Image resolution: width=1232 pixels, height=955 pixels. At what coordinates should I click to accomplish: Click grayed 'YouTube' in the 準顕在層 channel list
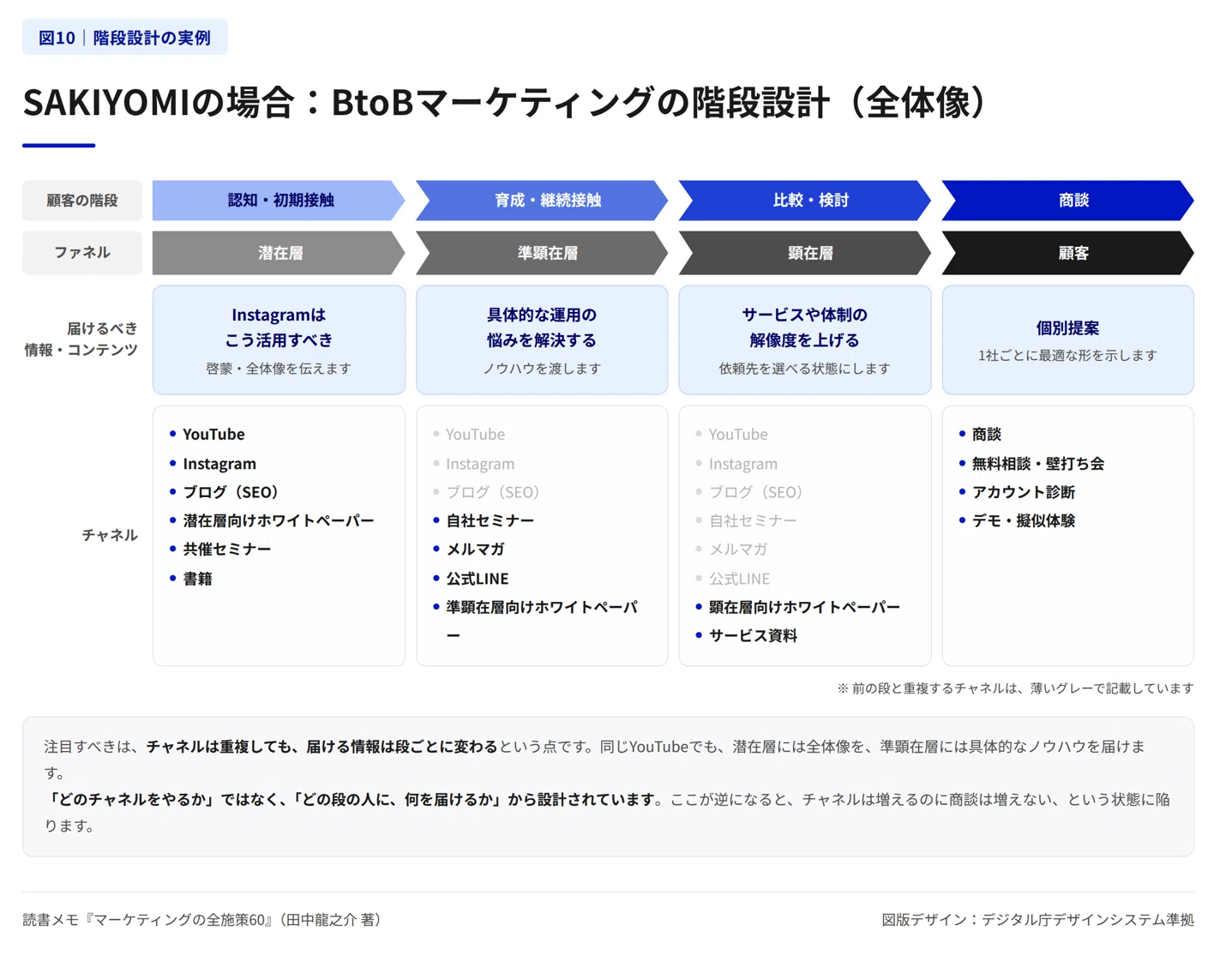pyautogui.click(x=476, y=435)
